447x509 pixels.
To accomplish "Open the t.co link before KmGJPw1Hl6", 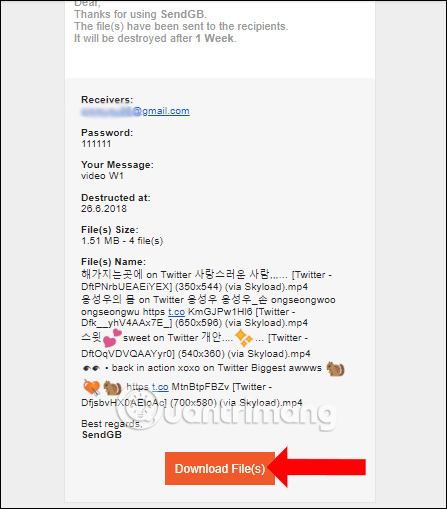I will (x=176, y=312).
